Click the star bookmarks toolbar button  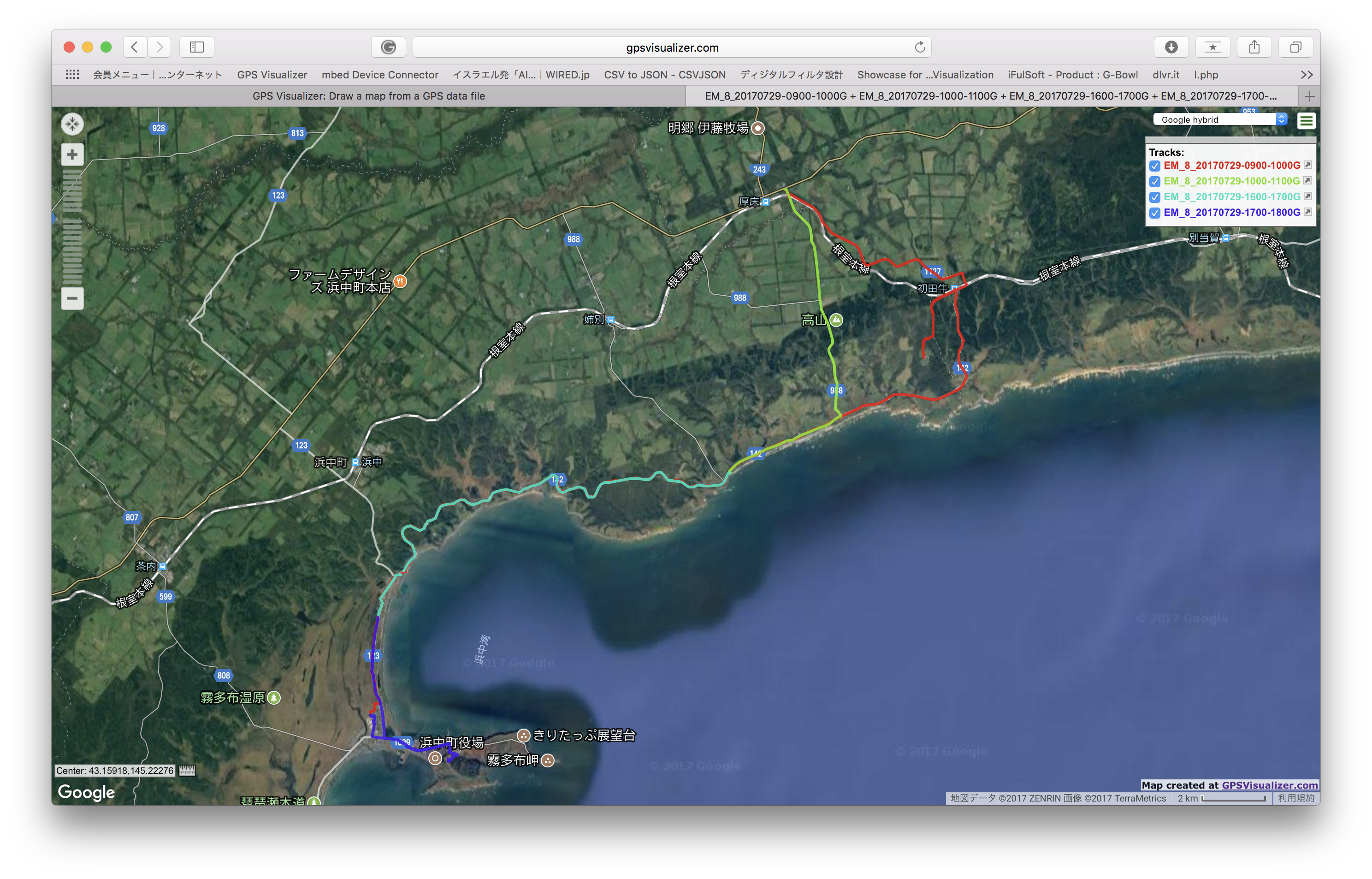click(x=1213, y=47)
